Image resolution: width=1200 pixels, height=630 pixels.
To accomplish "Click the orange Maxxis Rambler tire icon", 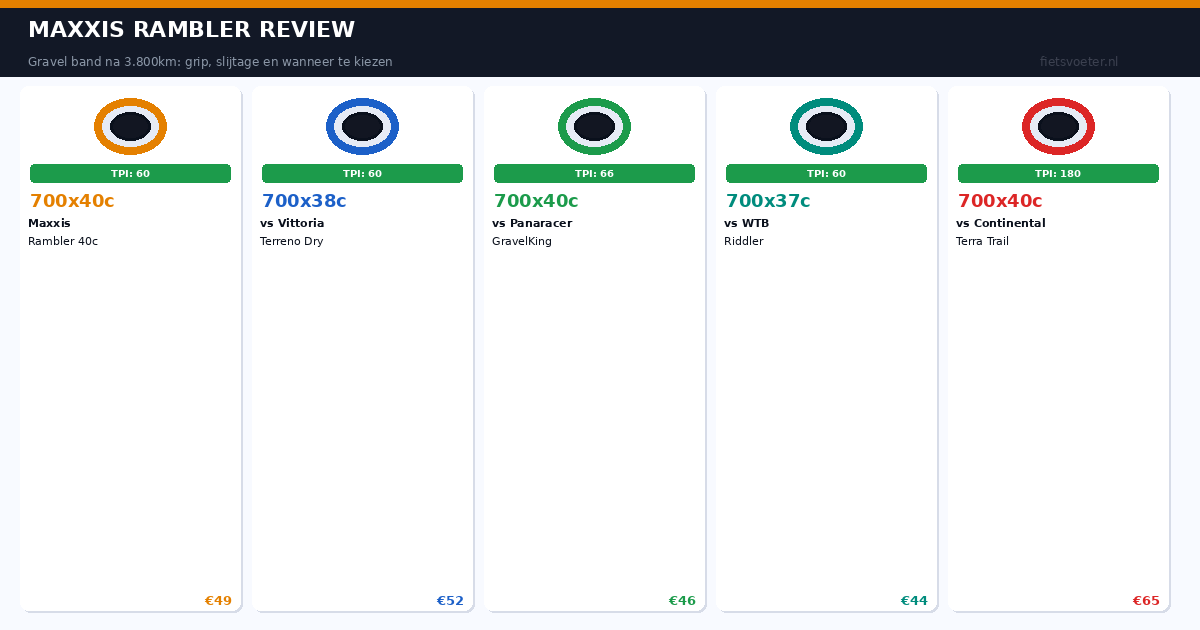I will coord(130,127).
